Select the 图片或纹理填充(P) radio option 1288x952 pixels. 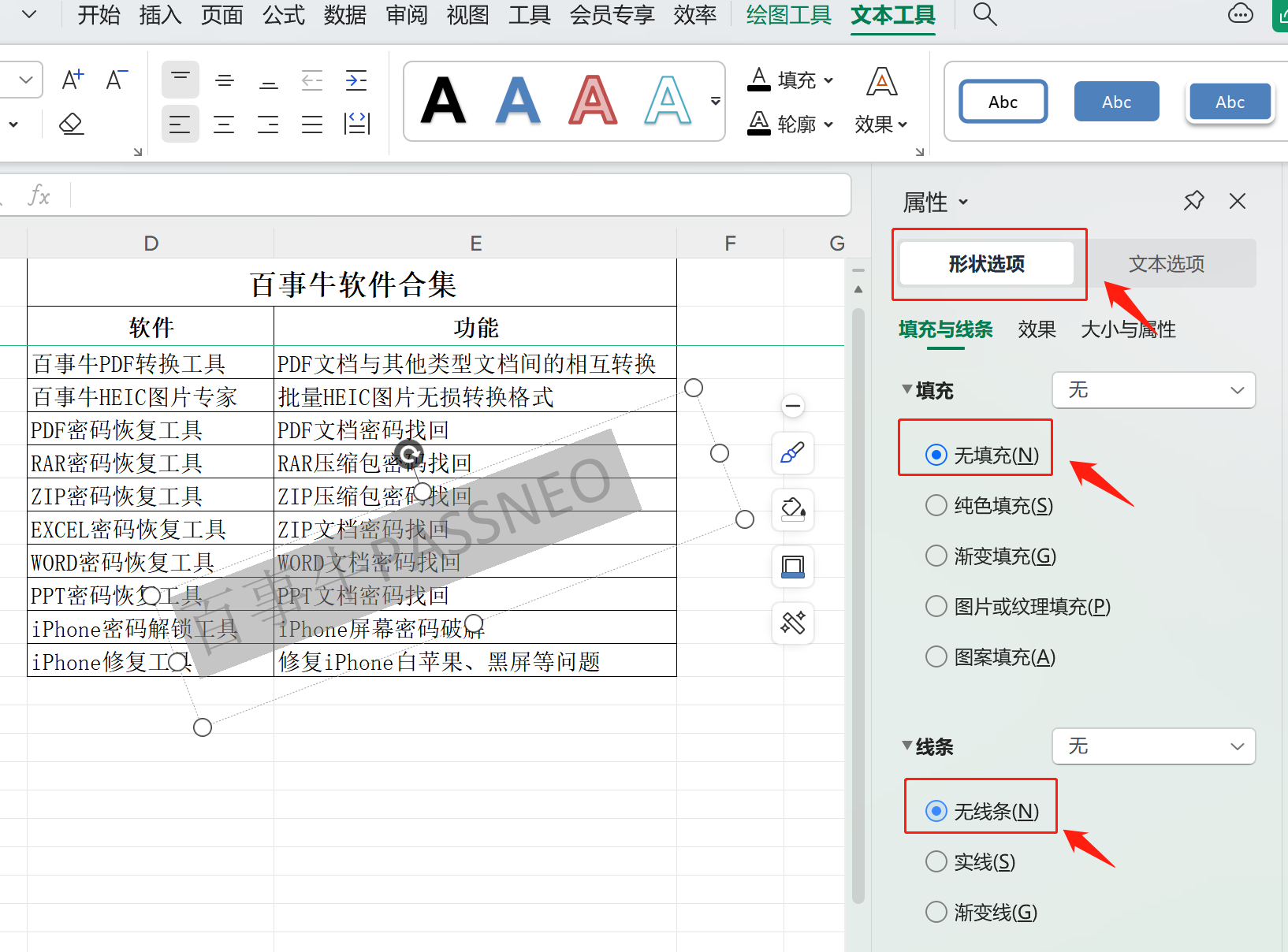point(1018,606)
